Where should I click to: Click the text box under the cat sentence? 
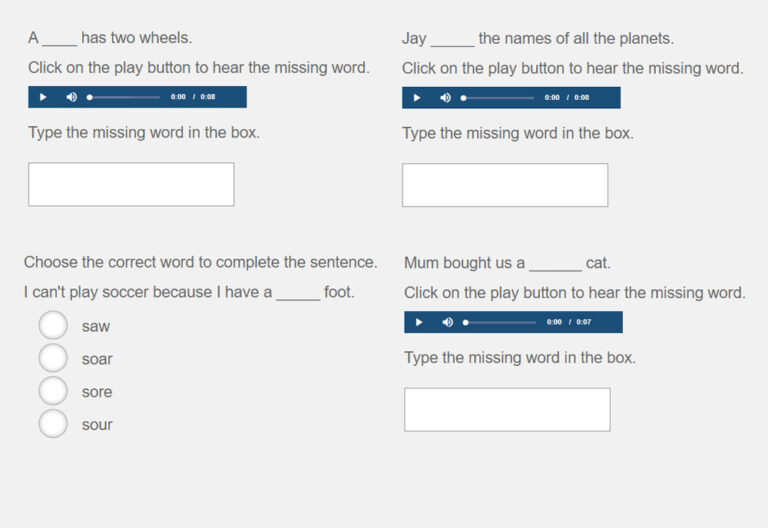tap(507, 409)
